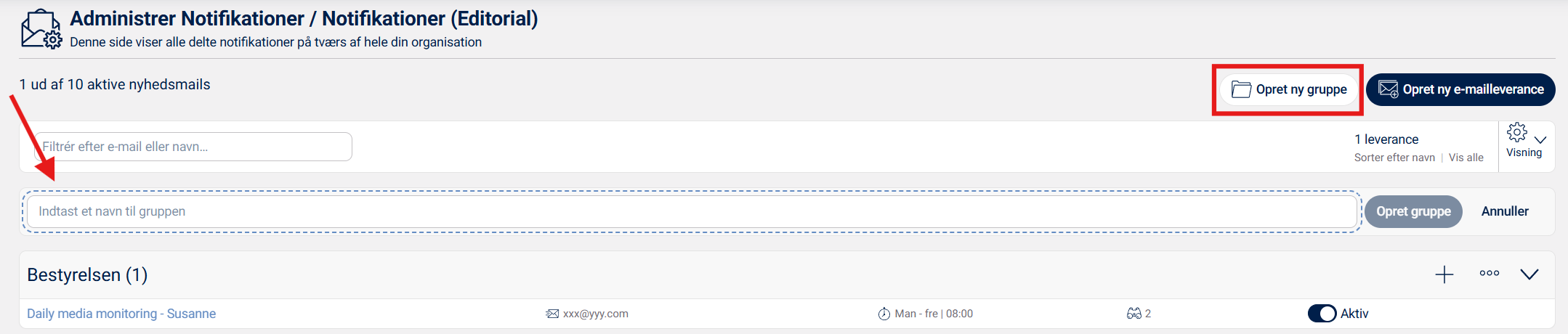Expand the Visning dropdown arrow

[1540, 139]
